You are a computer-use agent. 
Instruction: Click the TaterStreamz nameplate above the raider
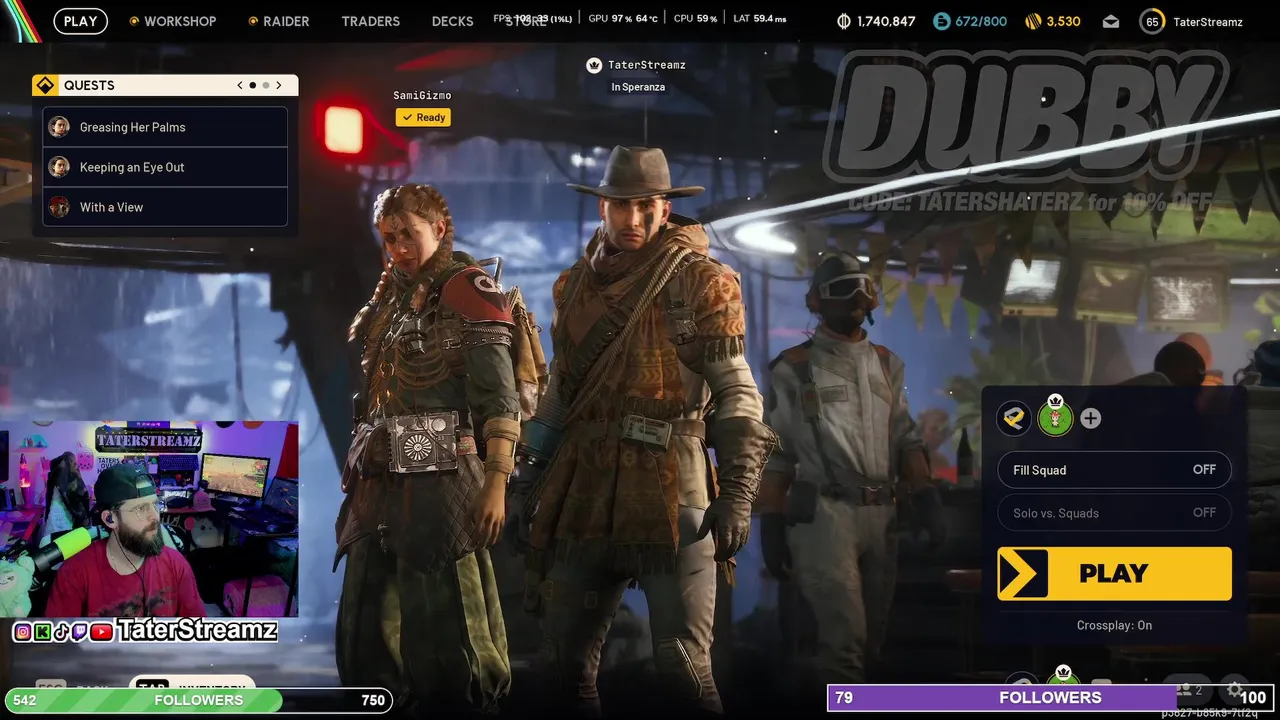click(x=647, y=65)
